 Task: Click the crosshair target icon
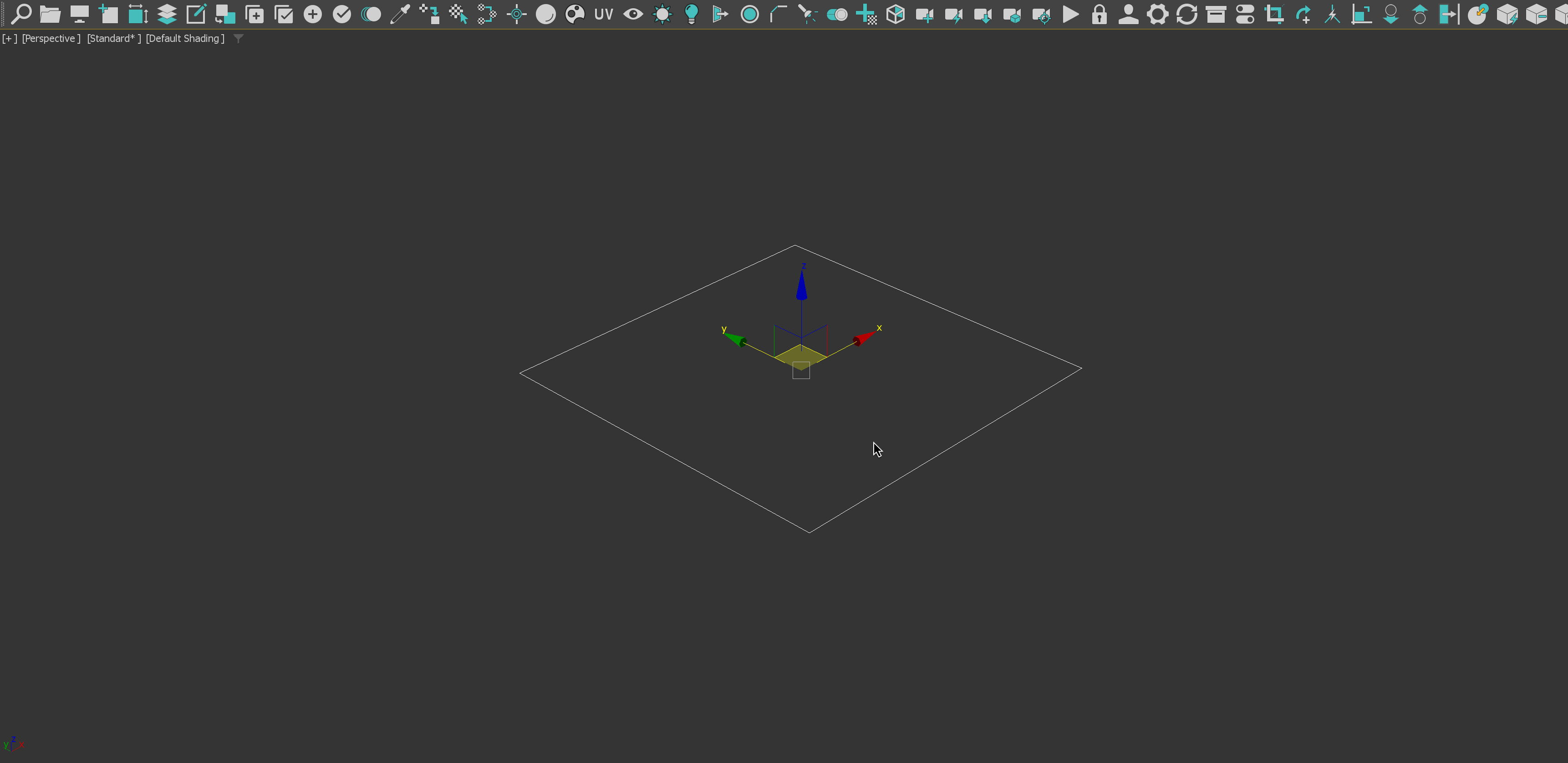click(516, 13)
